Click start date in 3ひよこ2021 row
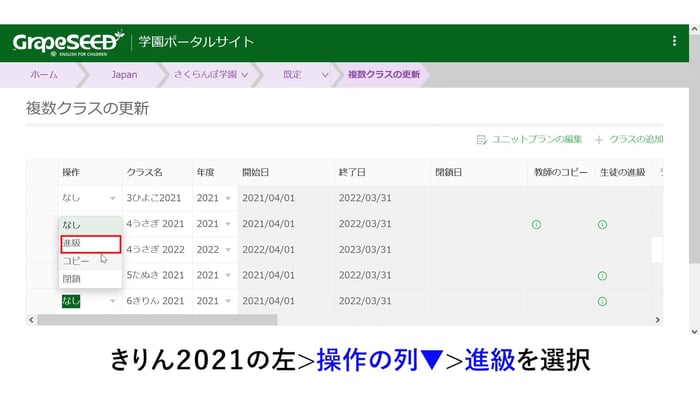This screenshot has height=393, width=700. pos(269,198)
